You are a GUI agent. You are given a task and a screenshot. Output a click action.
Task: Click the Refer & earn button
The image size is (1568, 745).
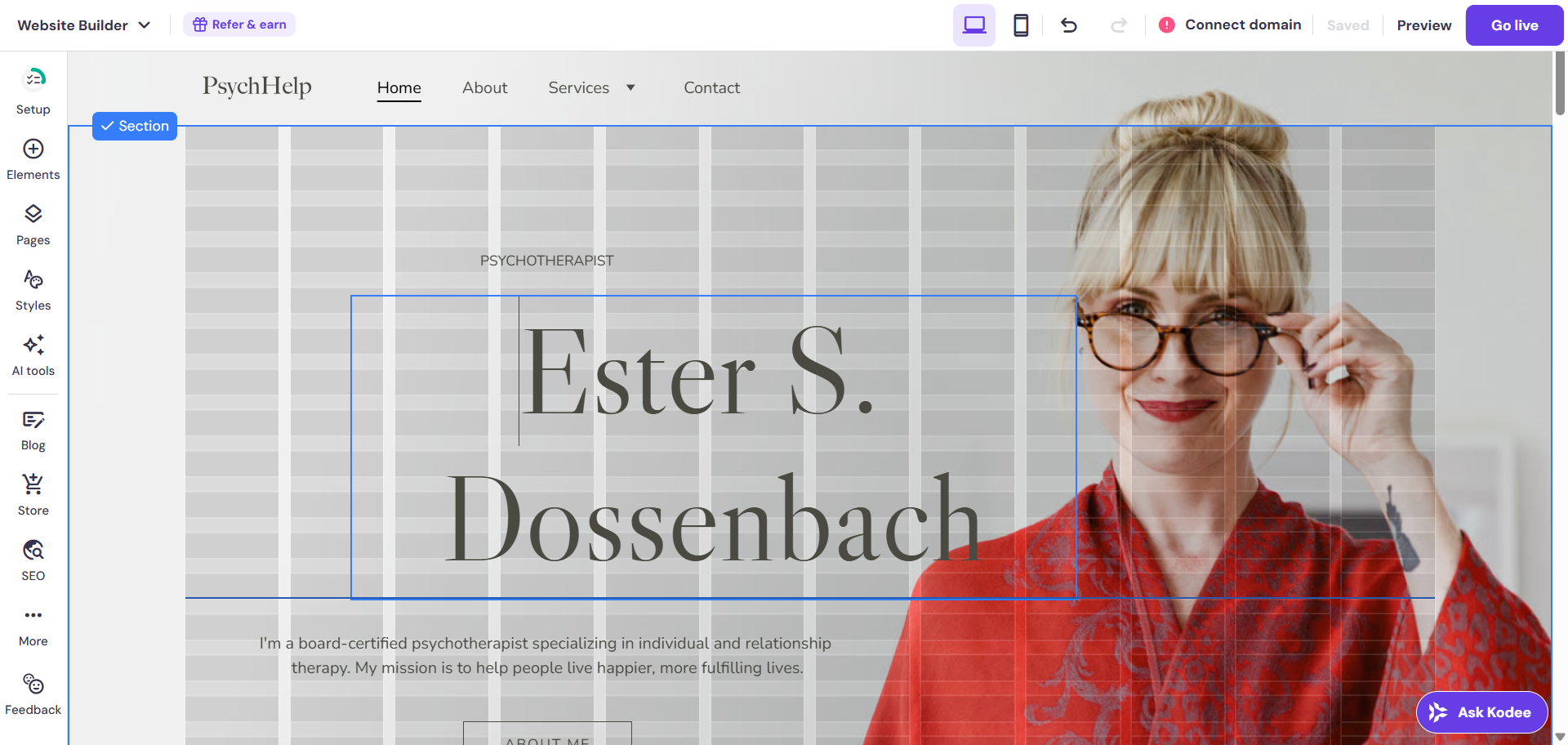coord(239,25)
